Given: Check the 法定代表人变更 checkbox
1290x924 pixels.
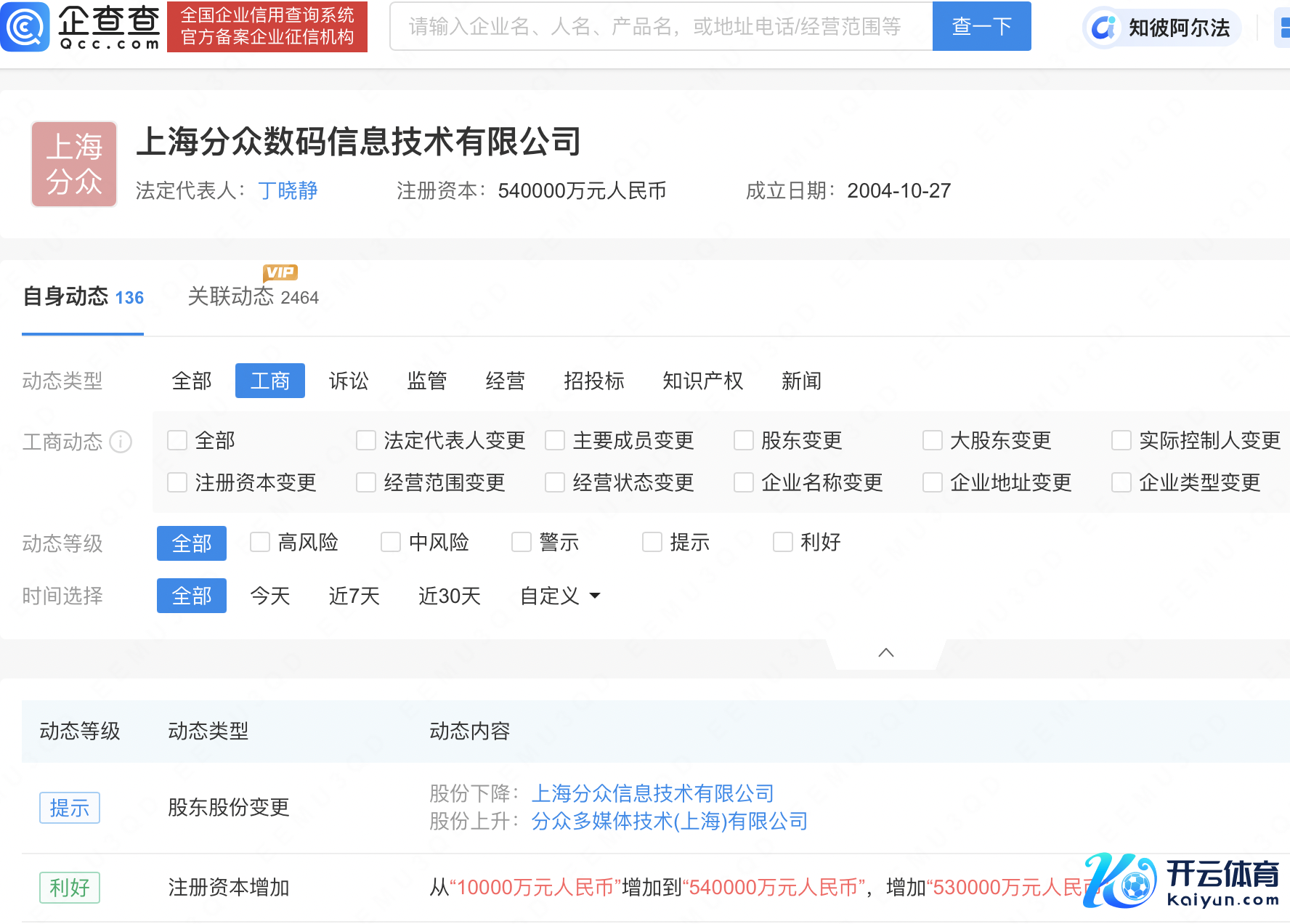Looking at the screenshot, I should (x=366, y=440).
